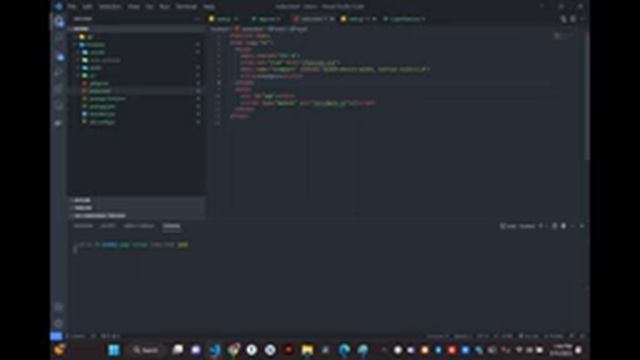Image resolution: width=640 pixels, height=360 pixels.
Task: Click the kill terminal trash icon
Action: click(563, 226)
